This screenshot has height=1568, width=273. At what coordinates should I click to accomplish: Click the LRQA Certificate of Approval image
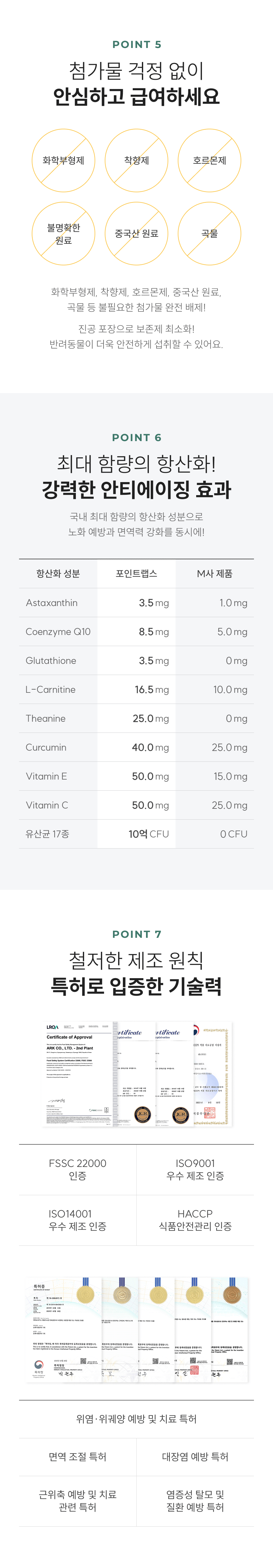78,1074
